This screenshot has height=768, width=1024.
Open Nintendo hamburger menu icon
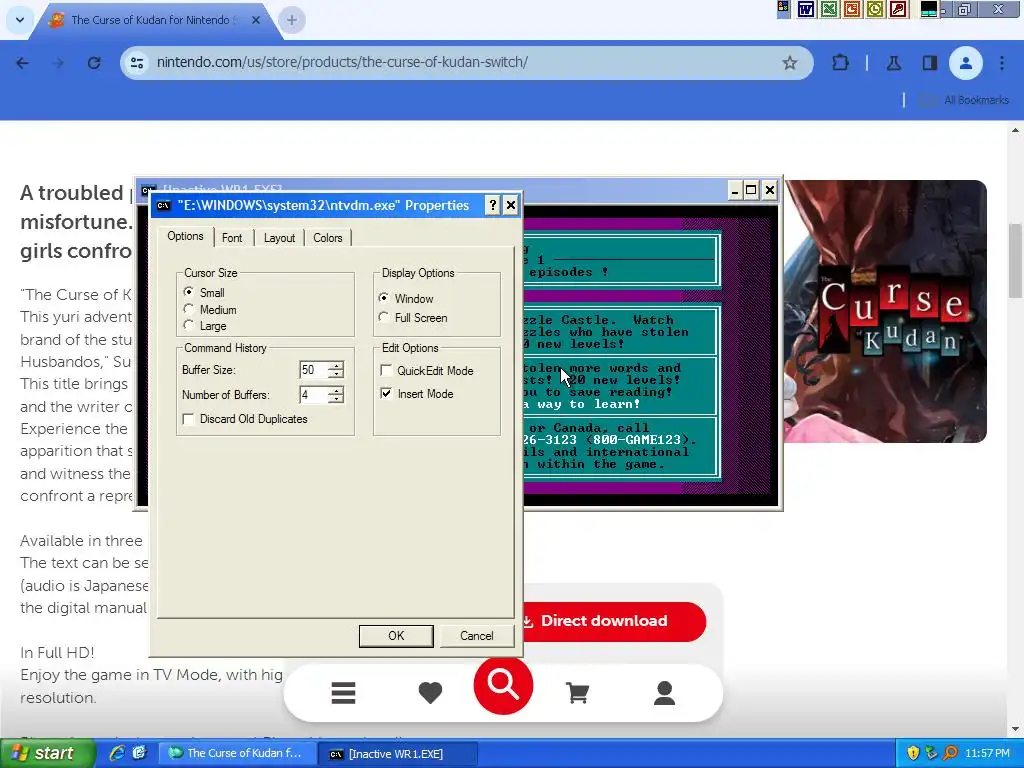(x=344, y=693)
